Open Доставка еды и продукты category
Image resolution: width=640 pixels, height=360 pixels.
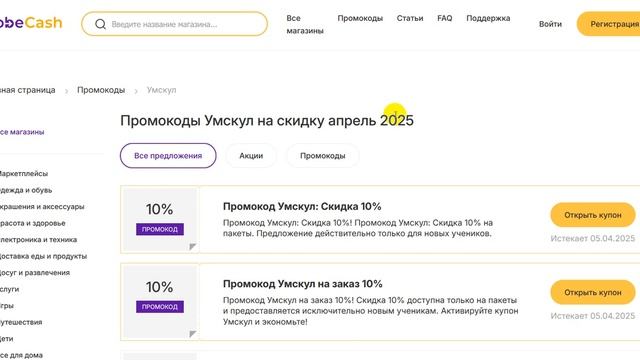[43, 256]
